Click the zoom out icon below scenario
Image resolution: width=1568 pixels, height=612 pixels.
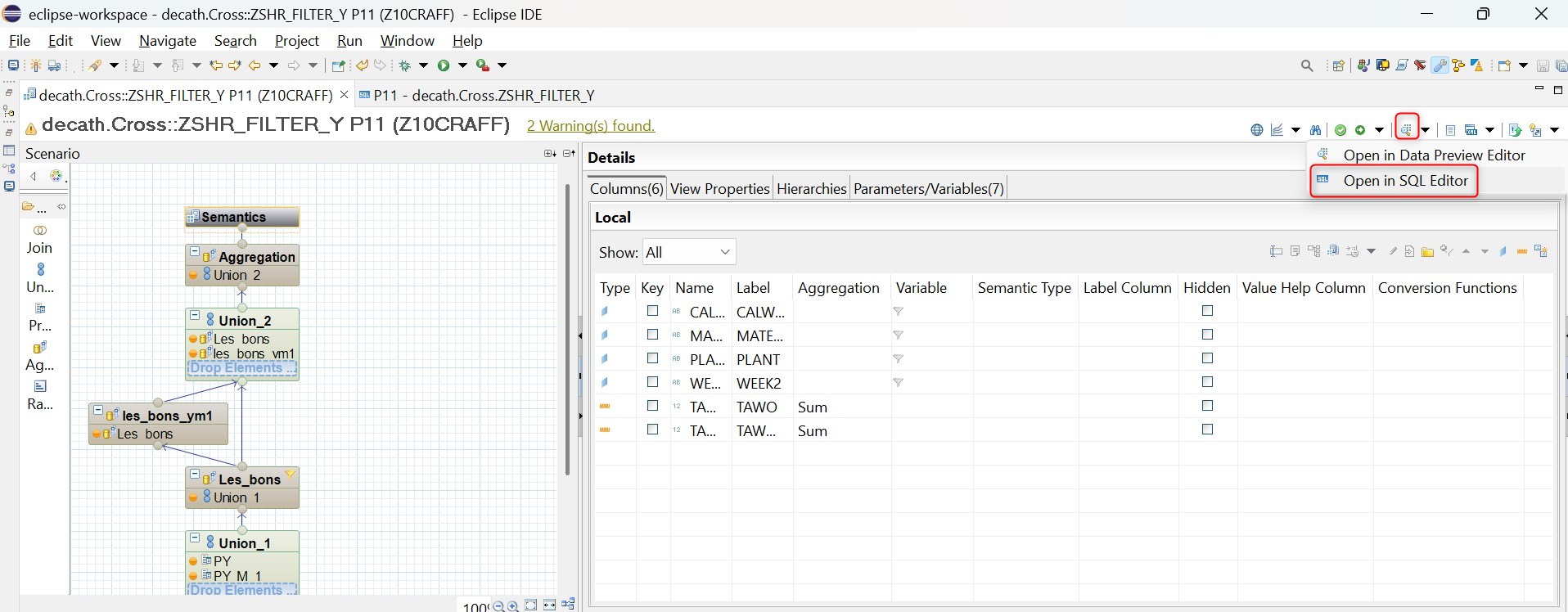(498, 606)
